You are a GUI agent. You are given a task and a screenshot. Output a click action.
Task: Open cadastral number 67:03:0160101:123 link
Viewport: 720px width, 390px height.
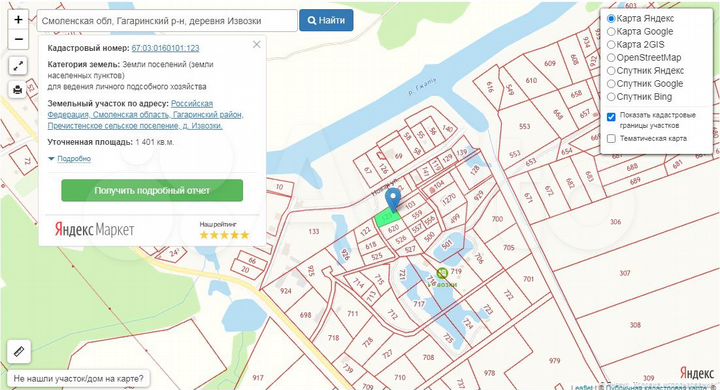pos(165,48)
